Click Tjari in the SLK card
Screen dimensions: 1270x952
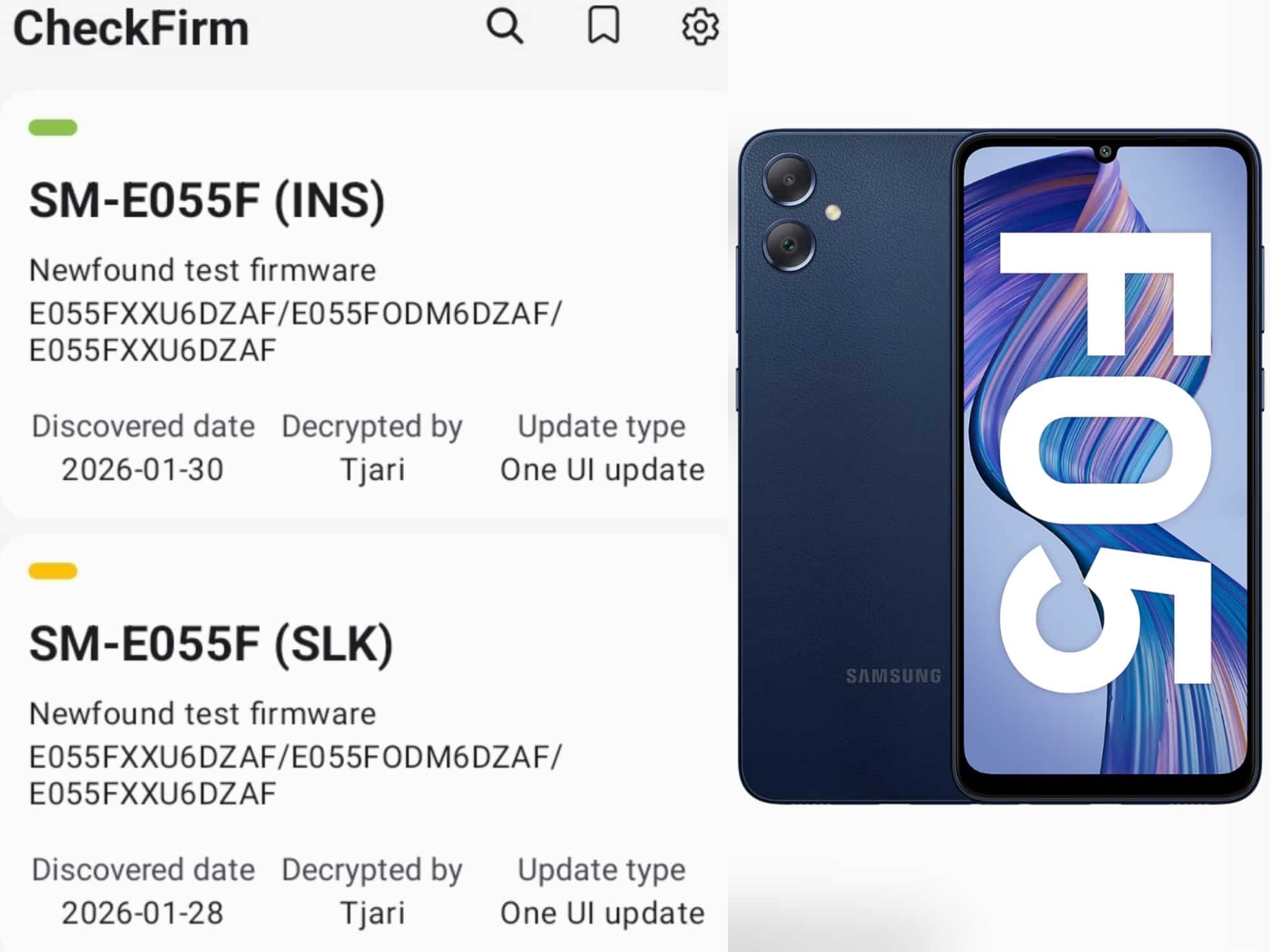(x=372, y=913)
